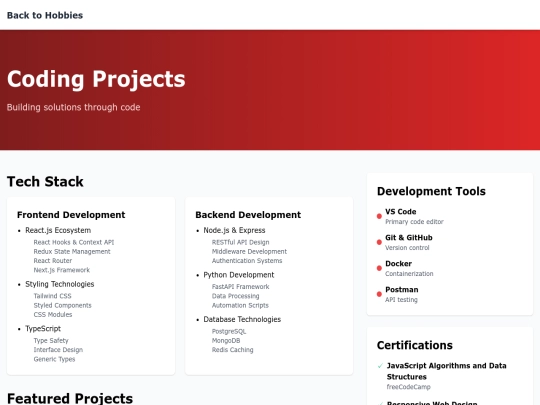540x405 pixels.
Task: Click the TypeScript list item
Action: point(43,329)
